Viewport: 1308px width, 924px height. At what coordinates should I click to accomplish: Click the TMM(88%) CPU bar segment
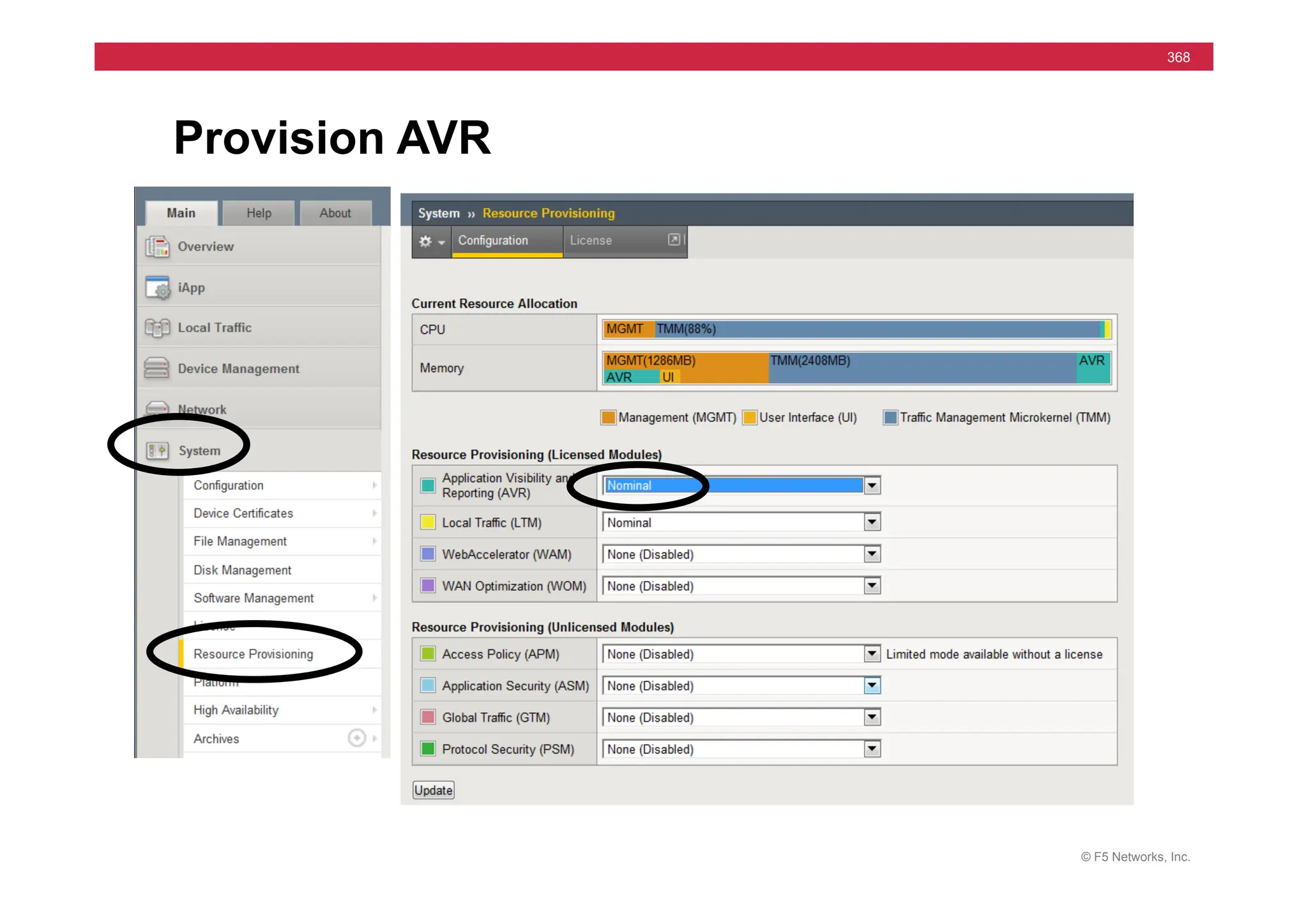[x=879, y=329]
